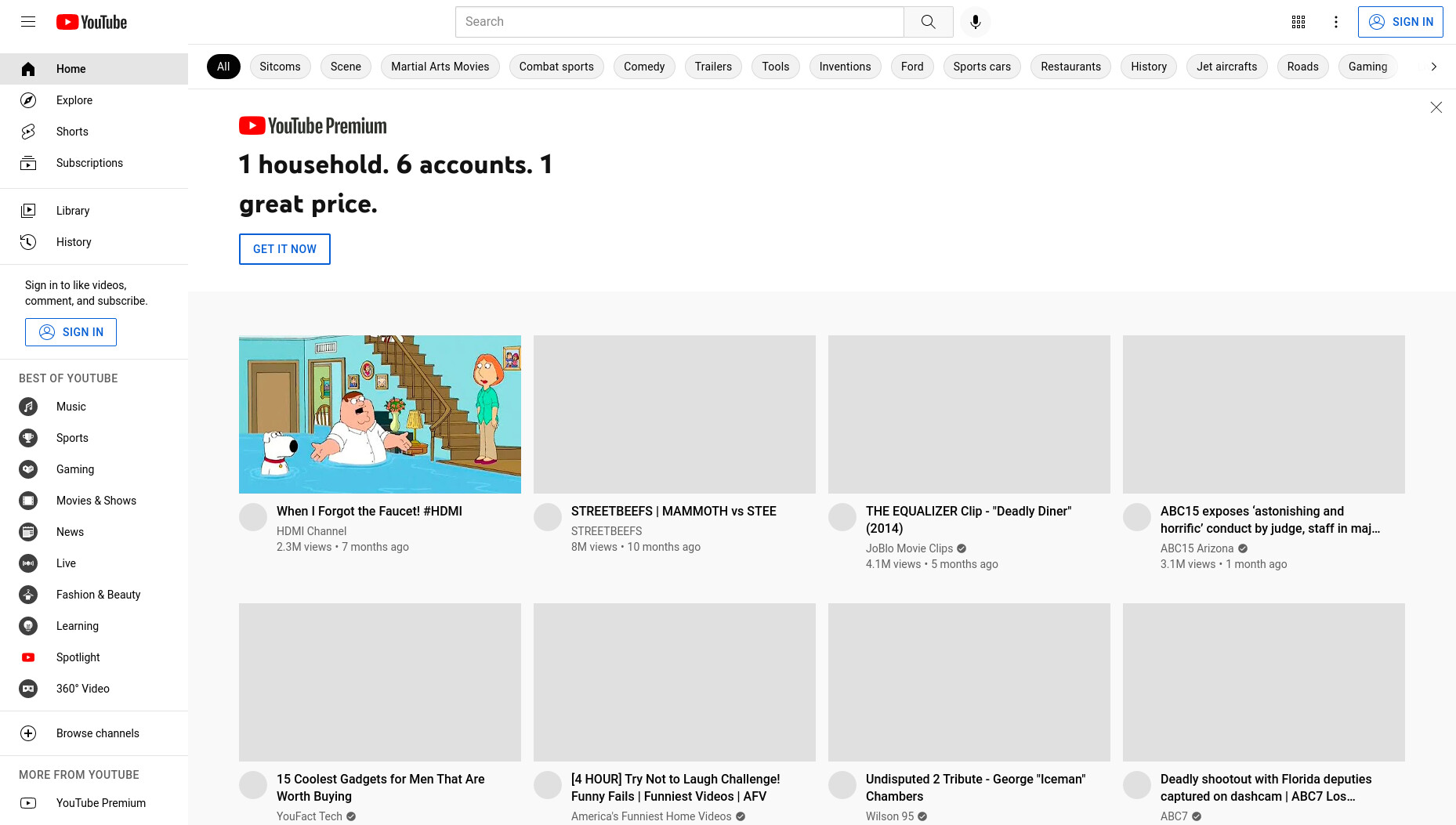Click the GET IT NOW button
The width and height of the screenshot is (1456, 825).
(x=284, y=249)
